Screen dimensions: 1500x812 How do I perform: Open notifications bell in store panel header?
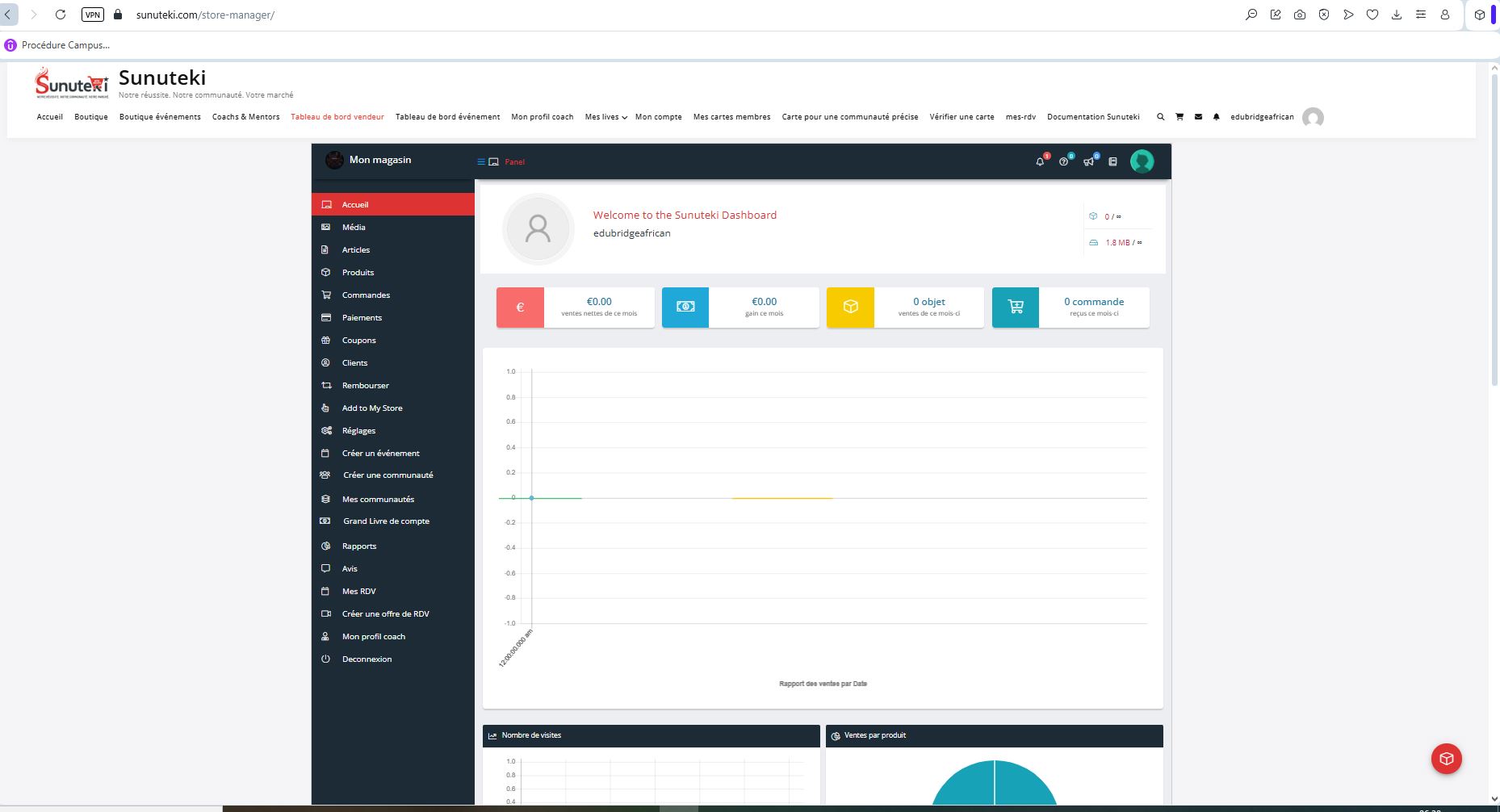point(1040,162)
